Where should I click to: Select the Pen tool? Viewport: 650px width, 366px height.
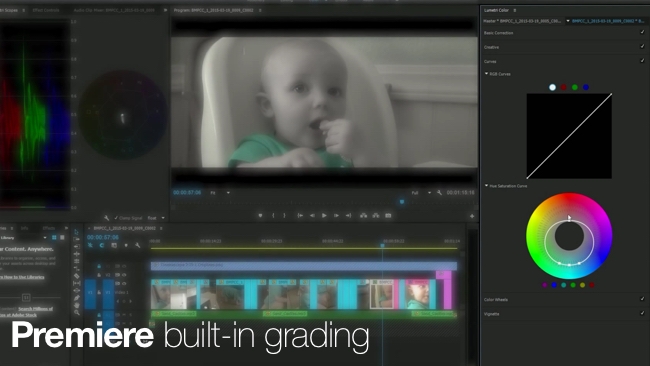click(x=76, y=298)
